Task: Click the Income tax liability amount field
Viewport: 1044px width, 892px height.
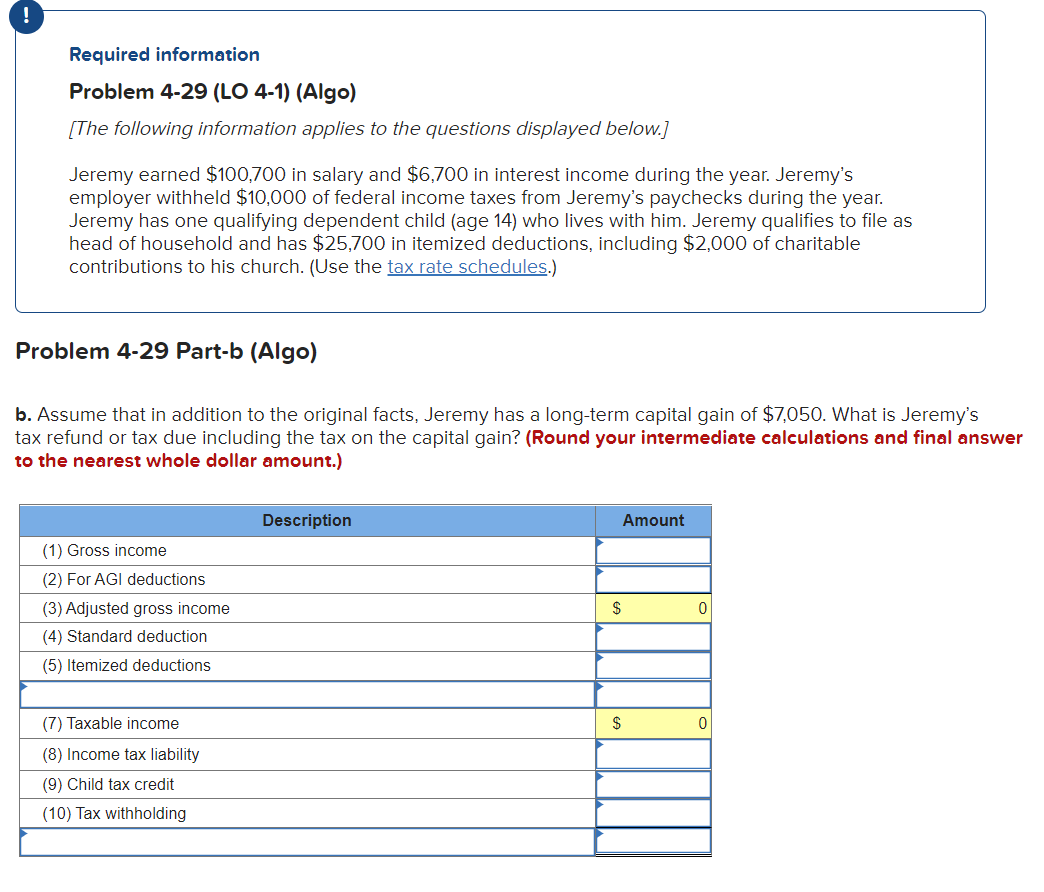Action: pyautogui.click(x=653, y=752)
